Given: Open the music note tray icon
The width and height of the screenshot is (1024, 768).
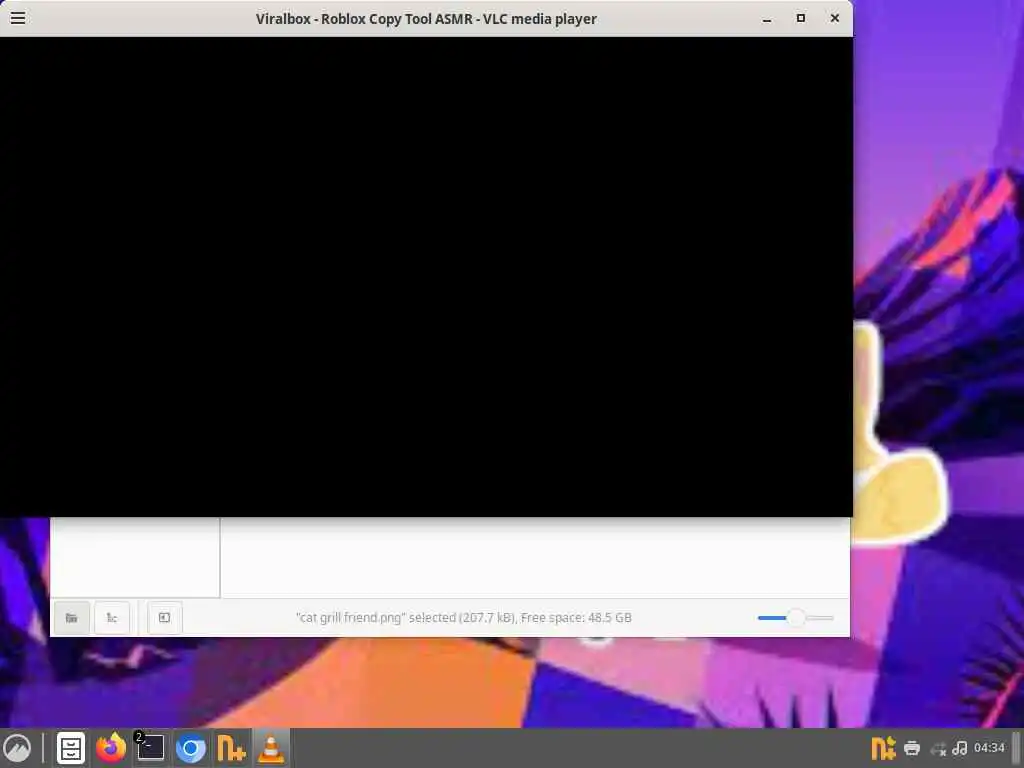Looking at the screenshot, I should click(x=959, y=748).
